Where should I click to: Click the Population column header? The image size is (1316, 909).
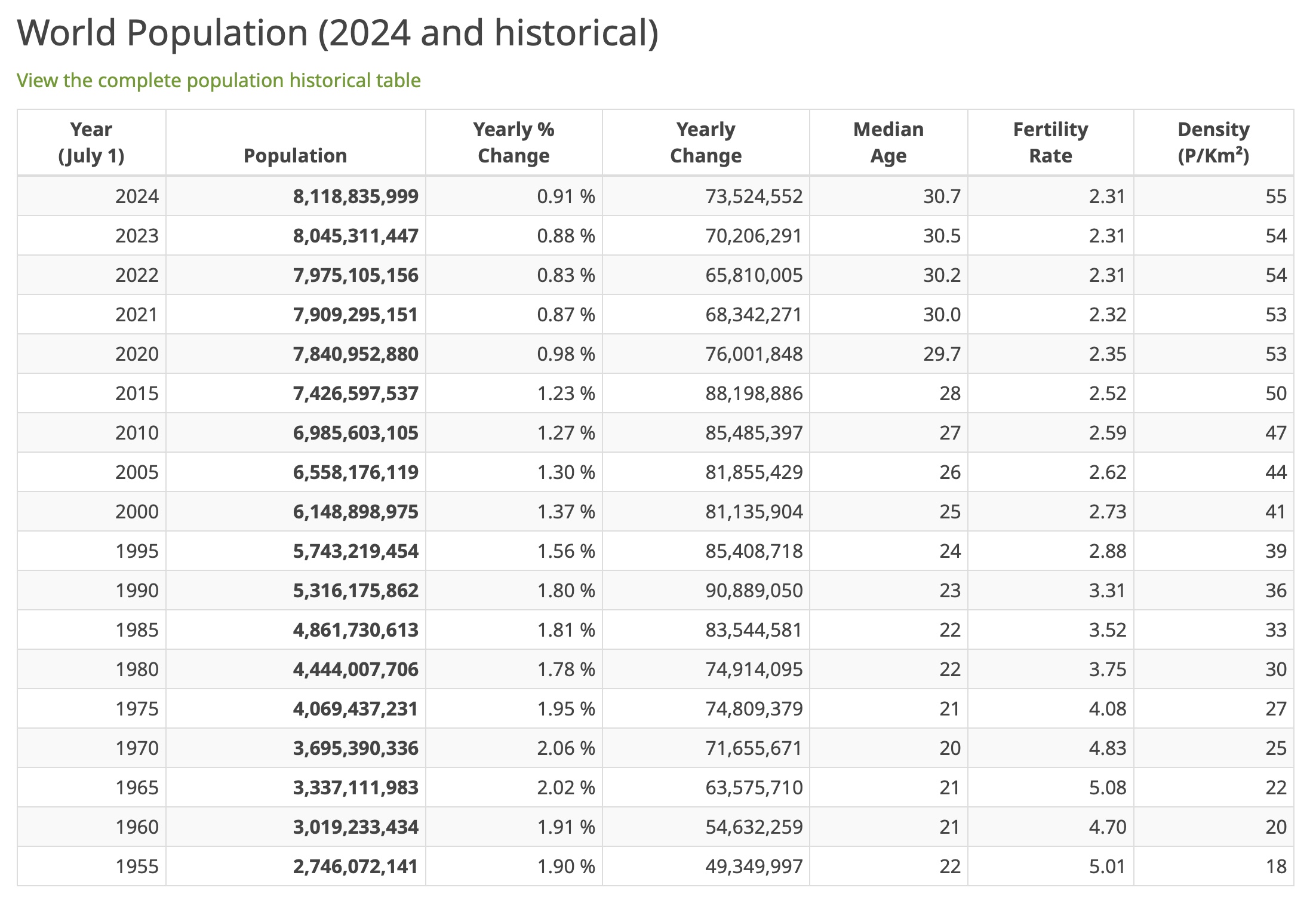coord(295,155)
